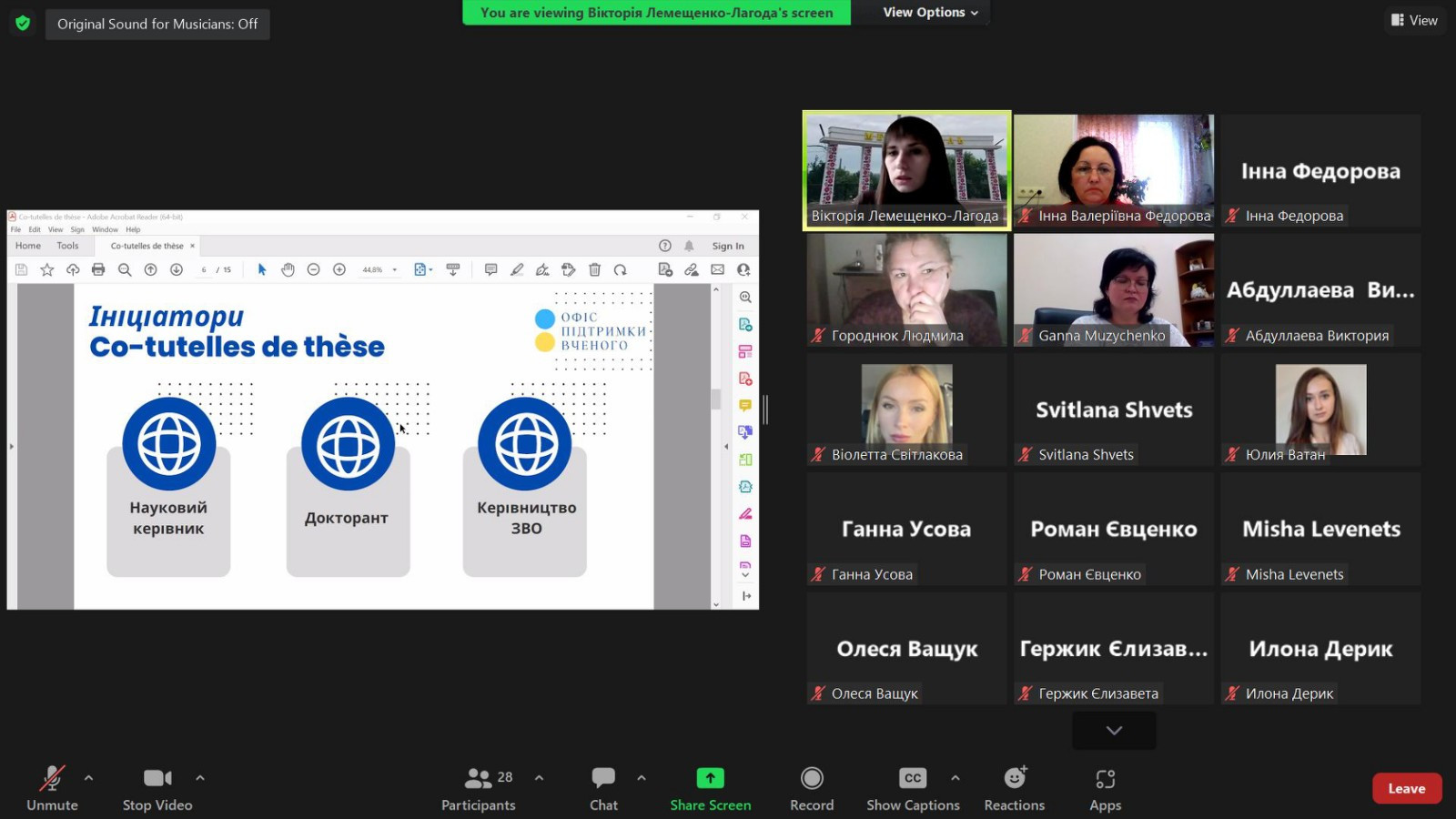
Task: Print the PDF with the printer icon
Action: pyautogui.click(x=98, y=269)
